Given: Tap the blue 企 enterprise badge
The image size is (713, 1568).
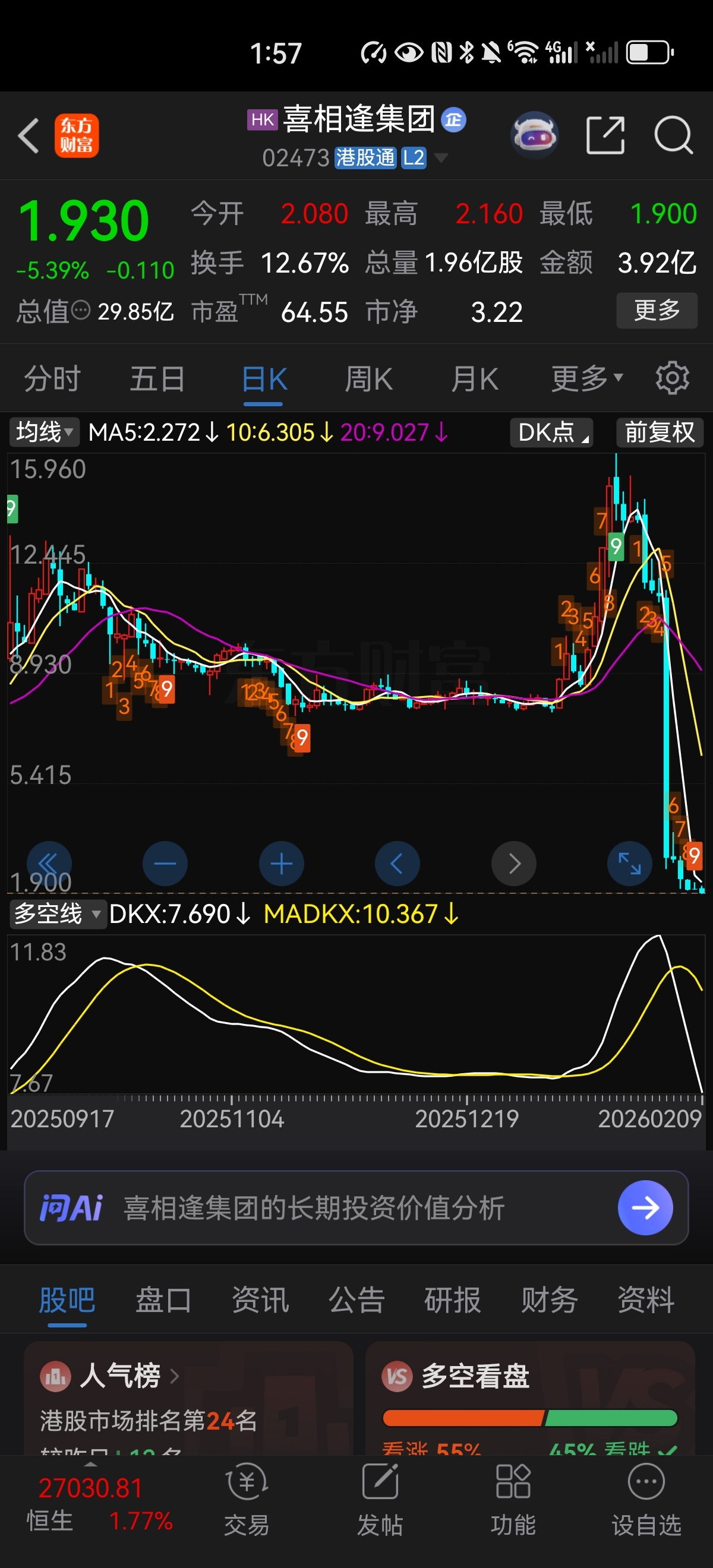Looking at the screenshot, I should coord(453,119).
